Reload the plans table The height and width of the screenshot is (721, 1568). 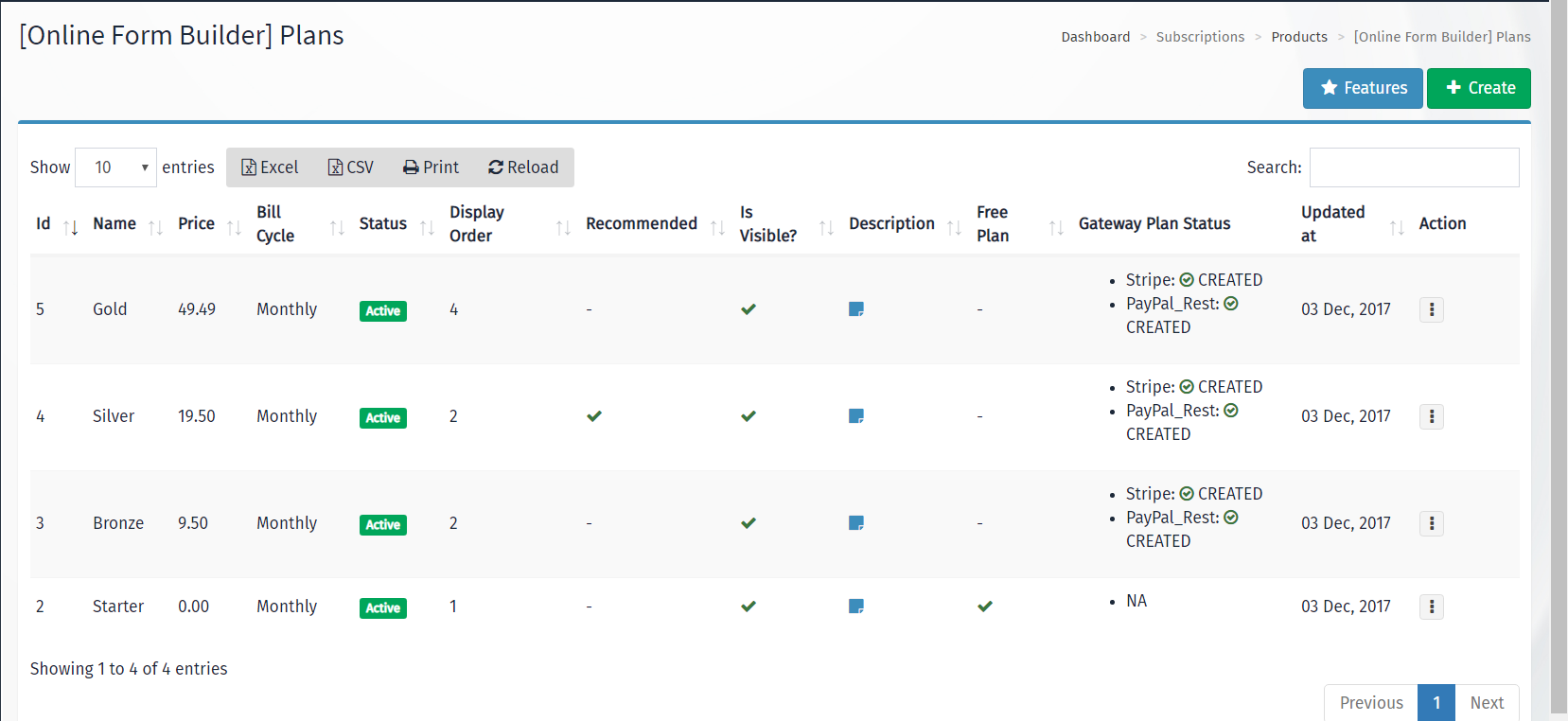tap(523, 167)
